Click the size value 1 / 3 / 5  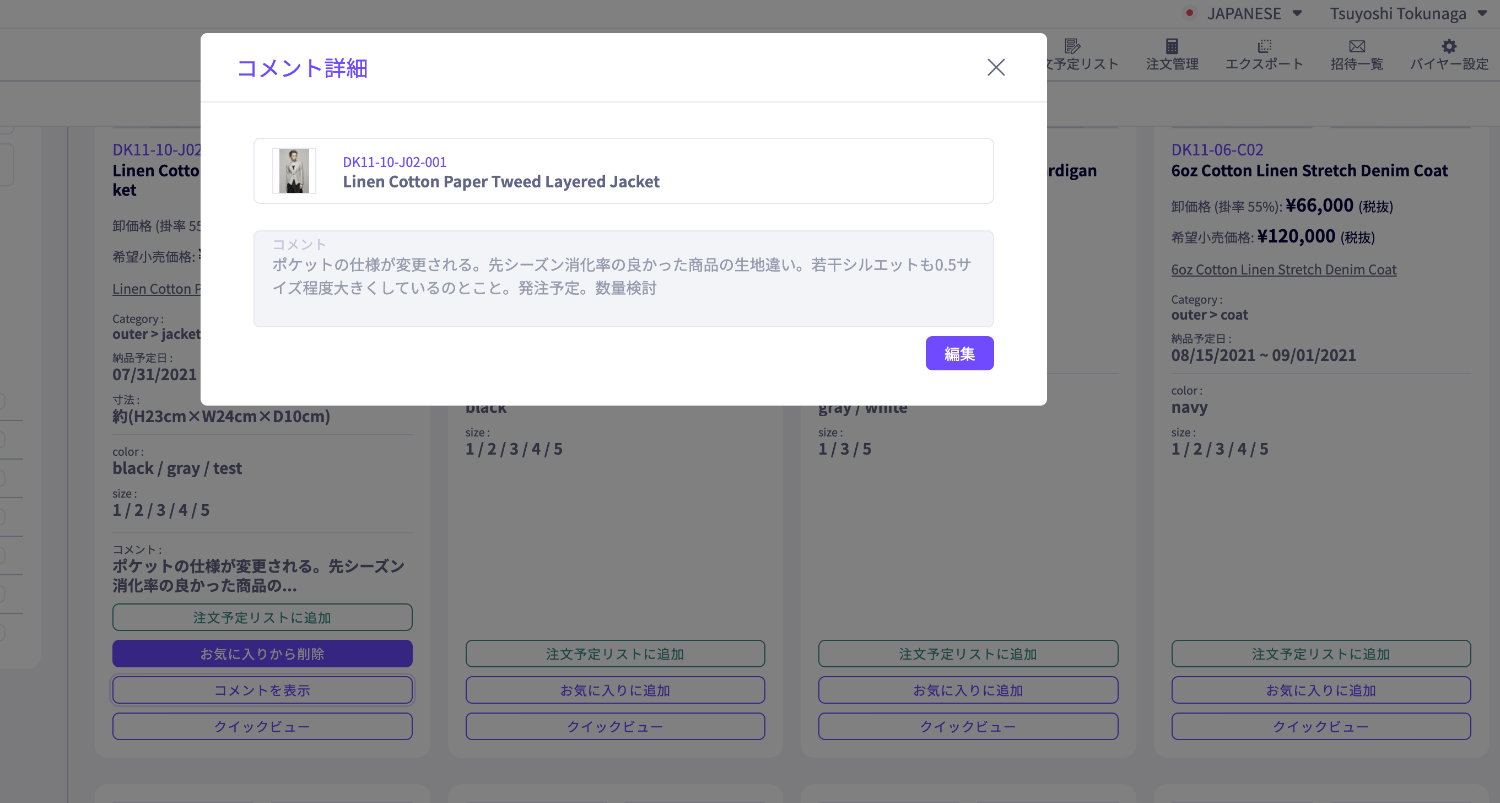[845, 449]
